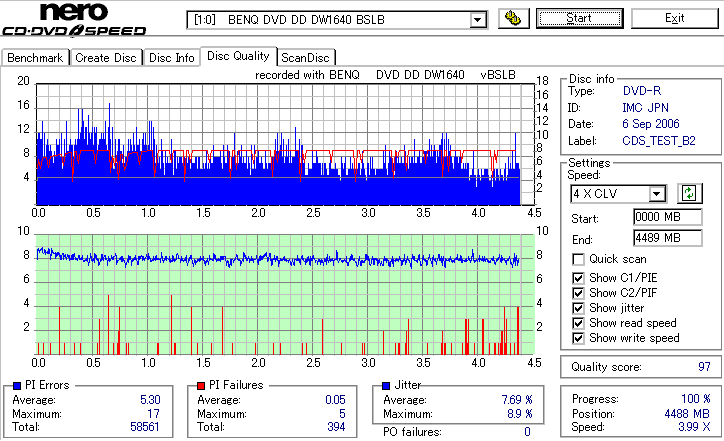
Task: Click the PO failures value 0
Action: tap(527, 432)
